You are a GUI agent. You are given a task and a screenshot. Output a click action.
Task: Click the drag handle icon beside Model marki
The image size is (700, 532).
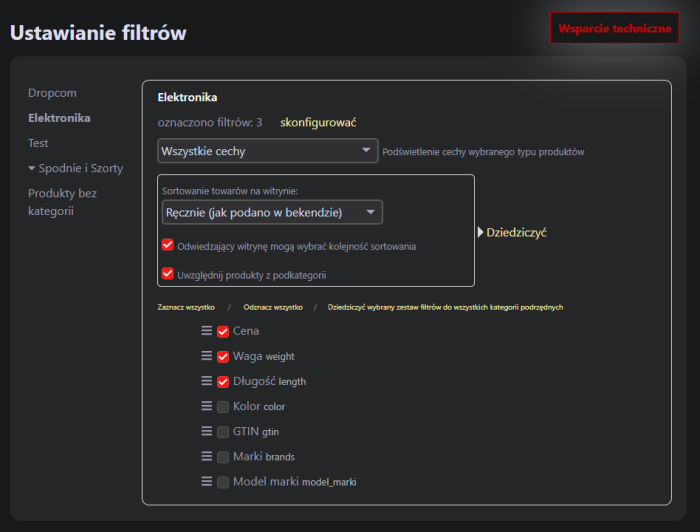(207, 481)
